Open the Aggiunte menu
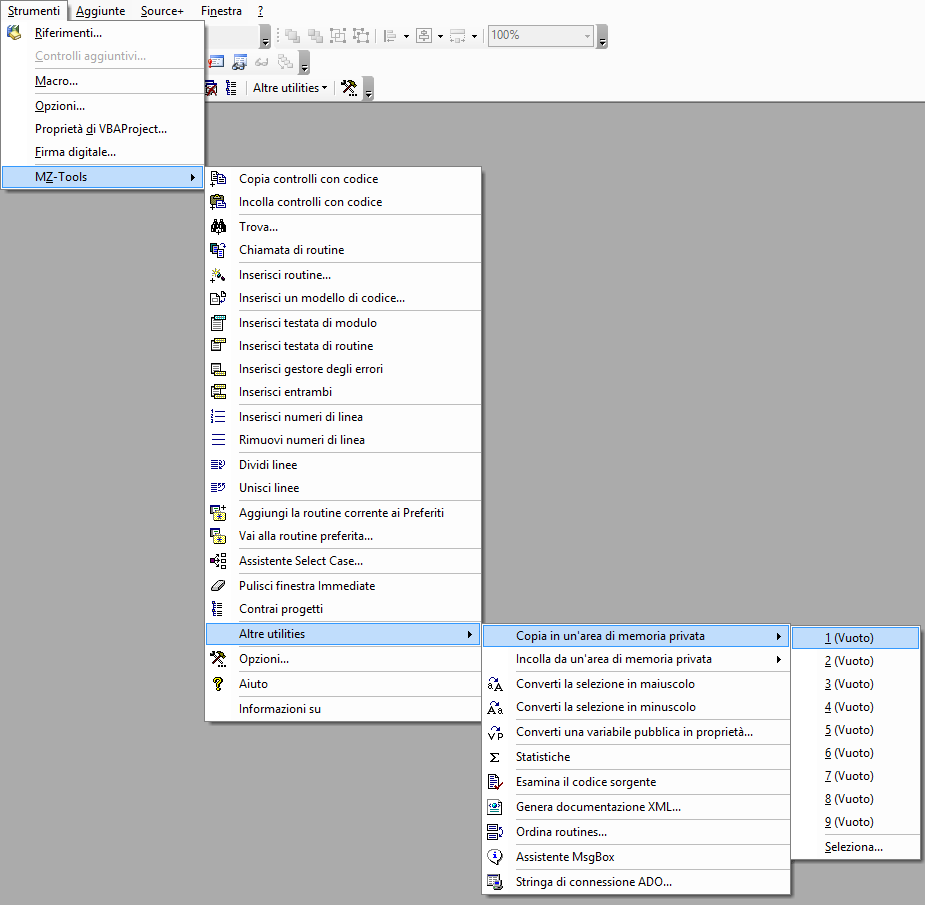This screenshot has width=925, height=905. (100, 11)
